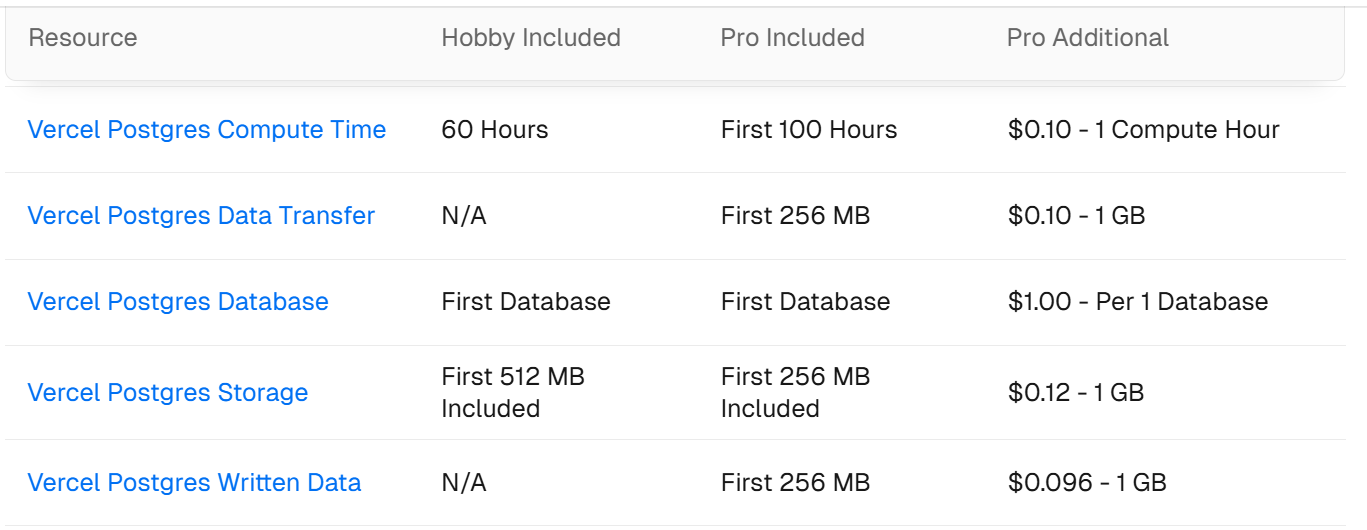Select the First 512 MB Included cell
The image size is (1367, 530).
(513, 393)
